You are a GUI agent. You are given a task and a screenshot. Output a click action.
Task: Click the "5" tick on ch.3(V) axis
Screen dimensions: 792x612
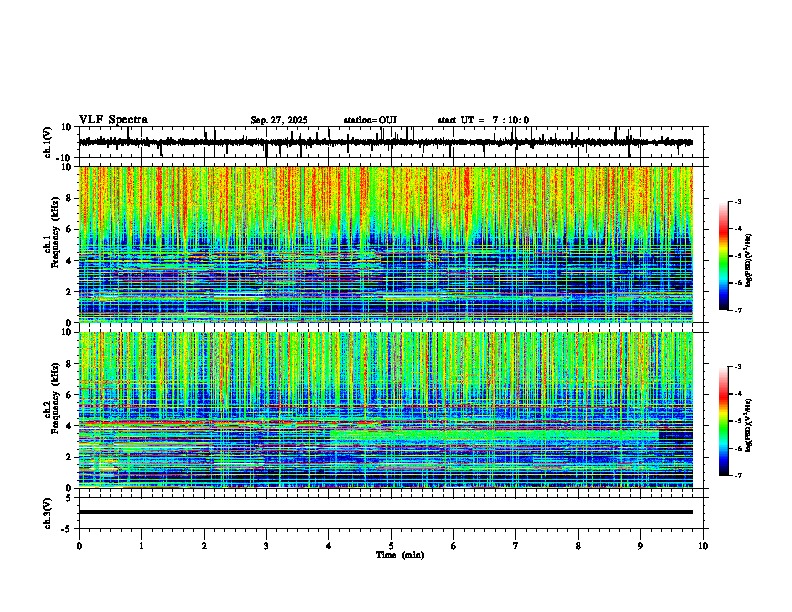[x=70, y=498]
